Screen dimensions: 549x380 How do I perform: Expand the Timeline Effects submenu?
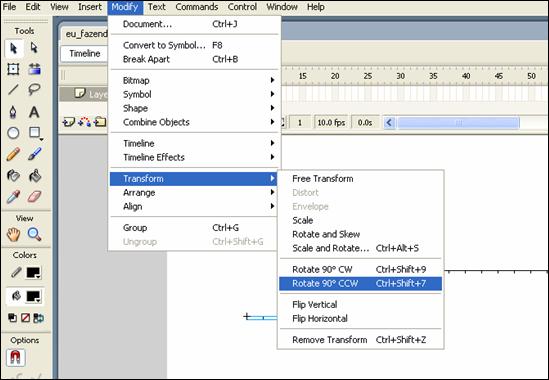point(194,158)
